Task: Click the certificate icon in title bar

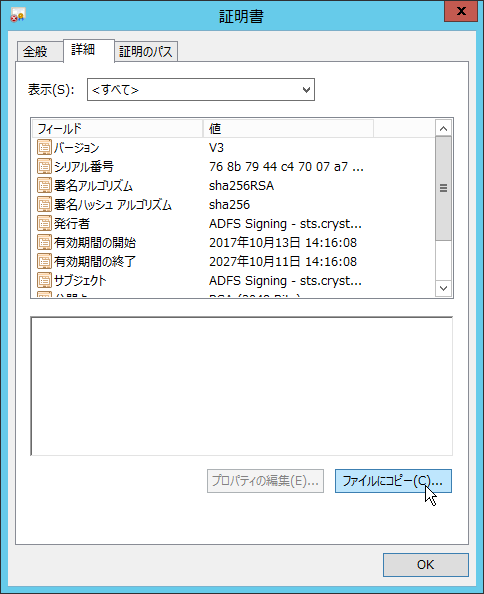Action: (x=17, y=15)
